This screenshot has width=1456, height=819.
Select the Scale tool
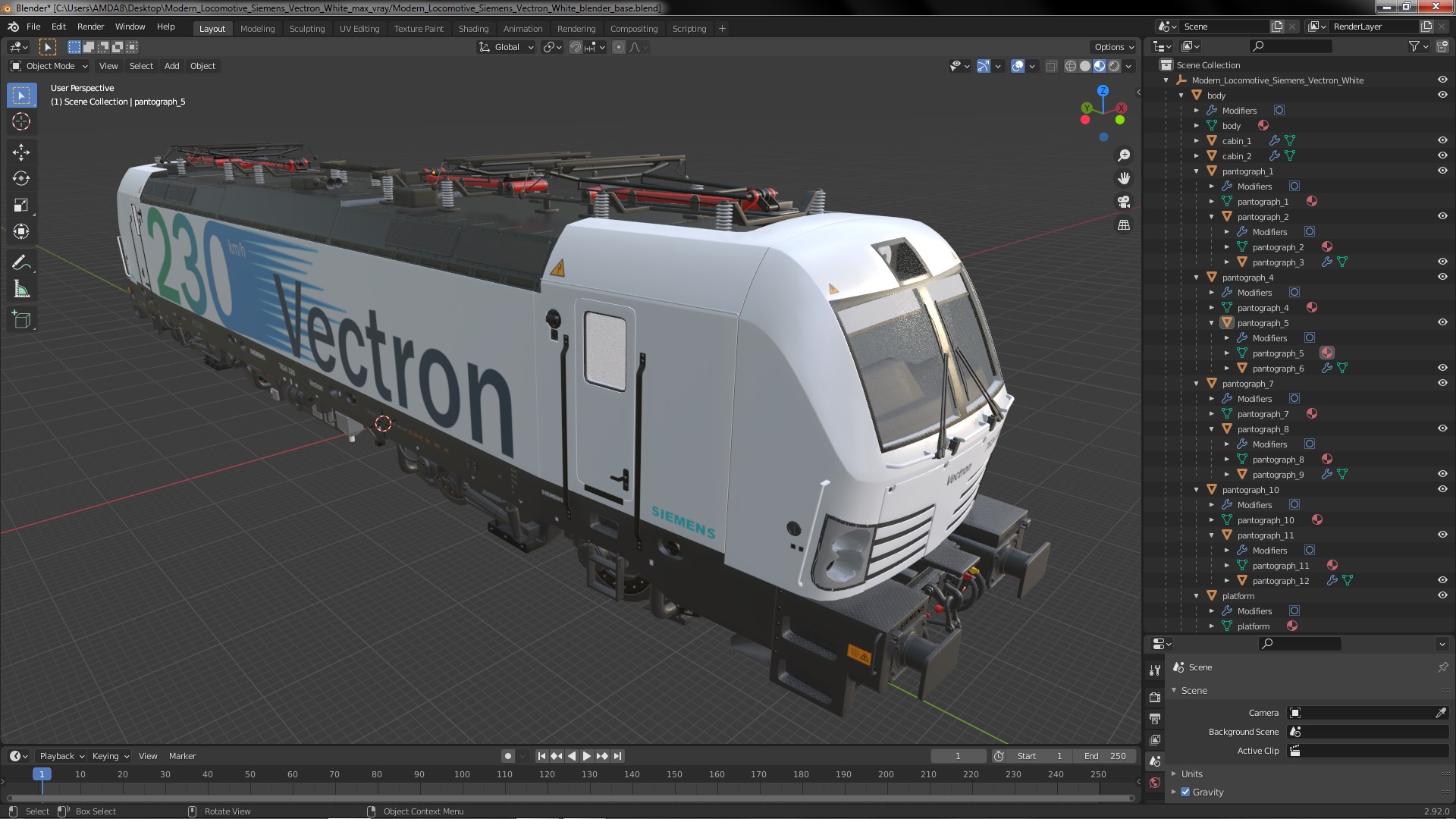tap(21, 206)
